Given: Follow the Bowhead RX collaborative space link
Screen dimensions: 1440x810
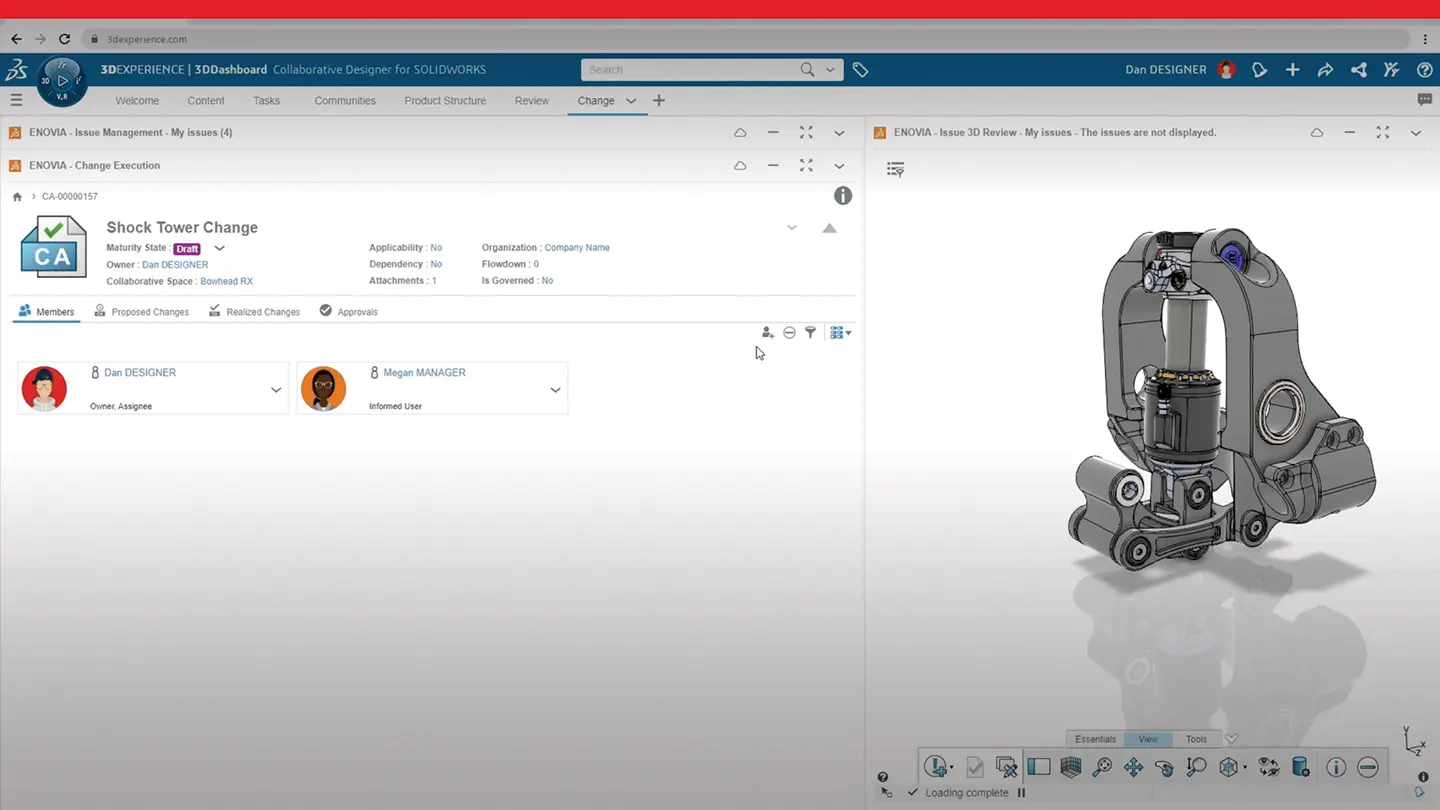Looking at the screenshot, I should pos(226,281).
